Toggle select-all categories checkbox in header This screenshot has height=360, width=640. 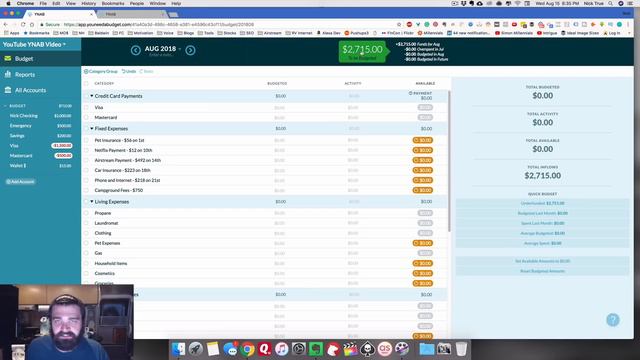[86, 84]
